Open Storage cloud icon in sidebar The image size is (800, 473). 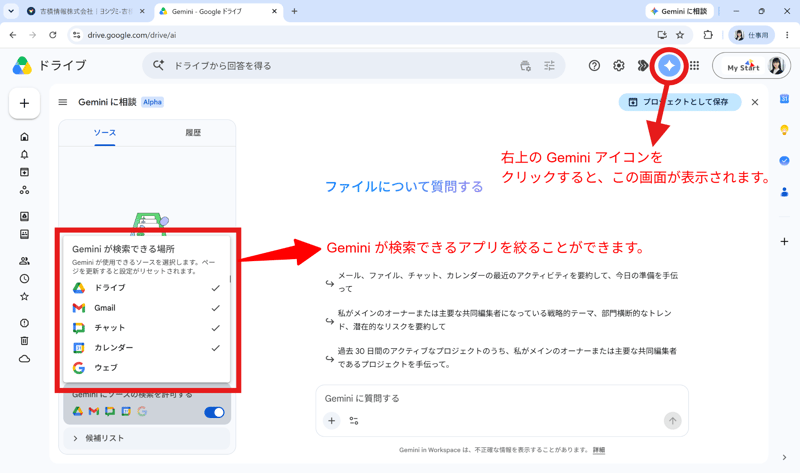tap(24, 359)
